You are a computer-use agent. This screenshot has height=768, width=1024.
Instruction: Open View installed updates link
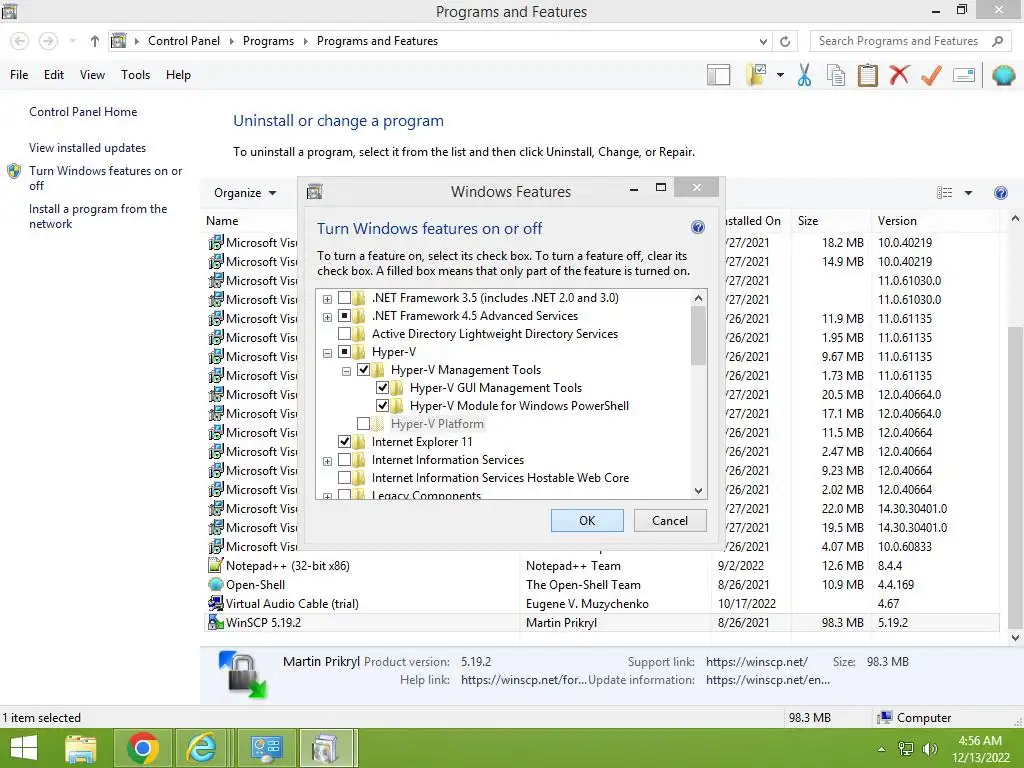click(x=88, y=148)
